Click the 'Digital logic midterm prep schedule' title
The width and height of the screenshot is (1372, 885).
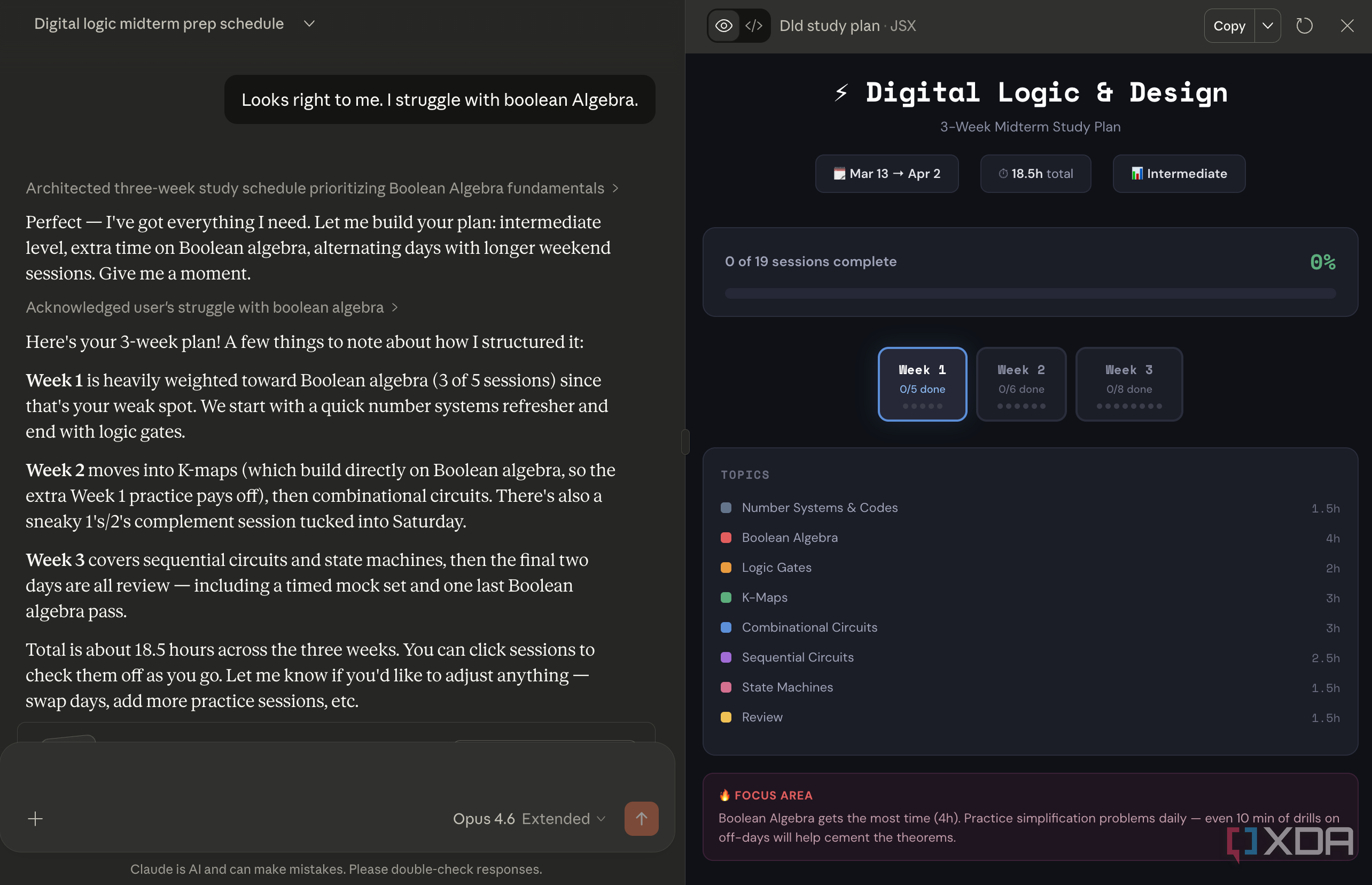(x=159, y=24)
